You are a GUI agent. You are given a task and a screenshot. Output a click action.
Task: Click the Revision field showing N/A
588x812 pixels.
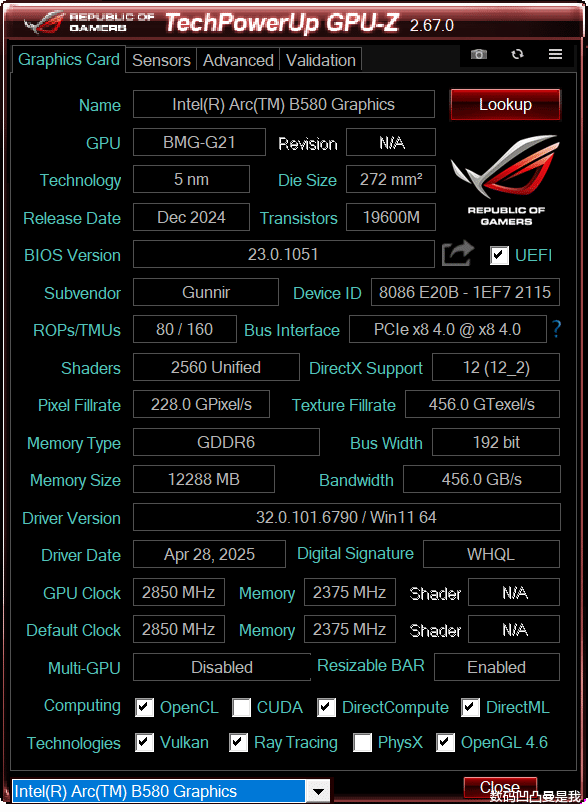point(391,142)
